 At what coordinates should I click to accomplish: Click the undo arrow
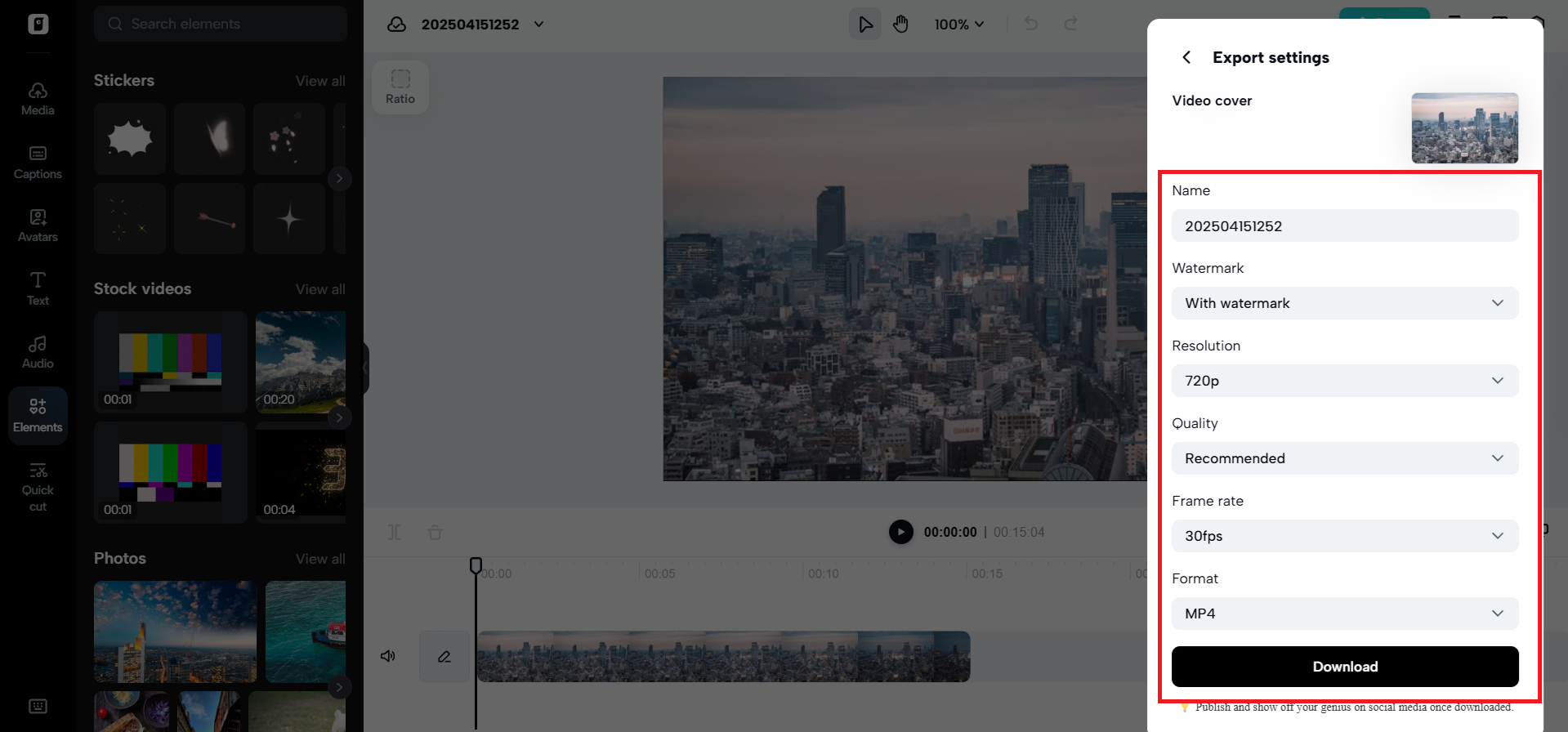(1031, 25)
